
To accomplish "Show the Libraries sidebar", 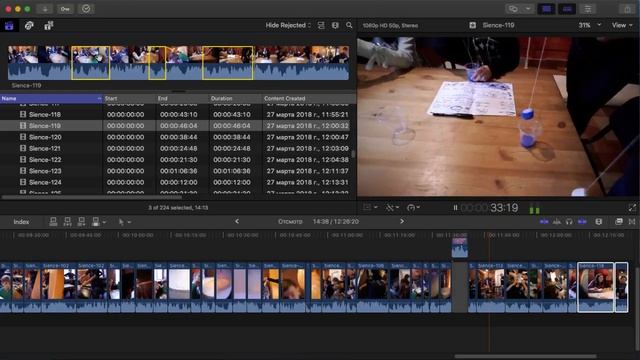I will [x=9, y=26].
